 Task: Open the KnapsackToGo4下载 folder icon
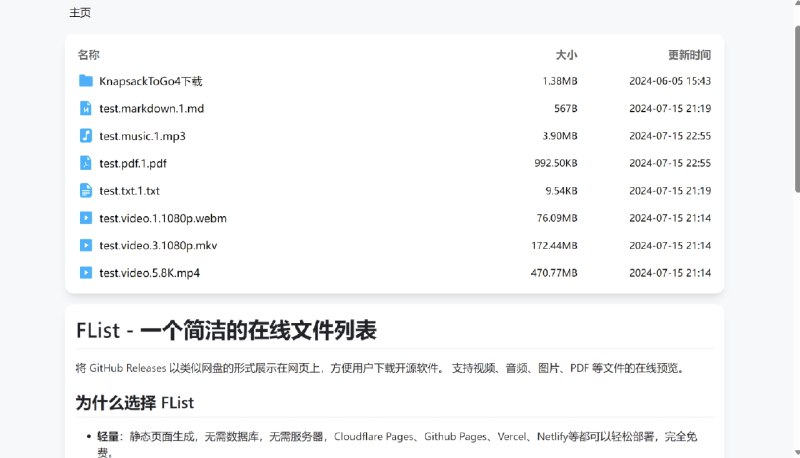(86, 81)
